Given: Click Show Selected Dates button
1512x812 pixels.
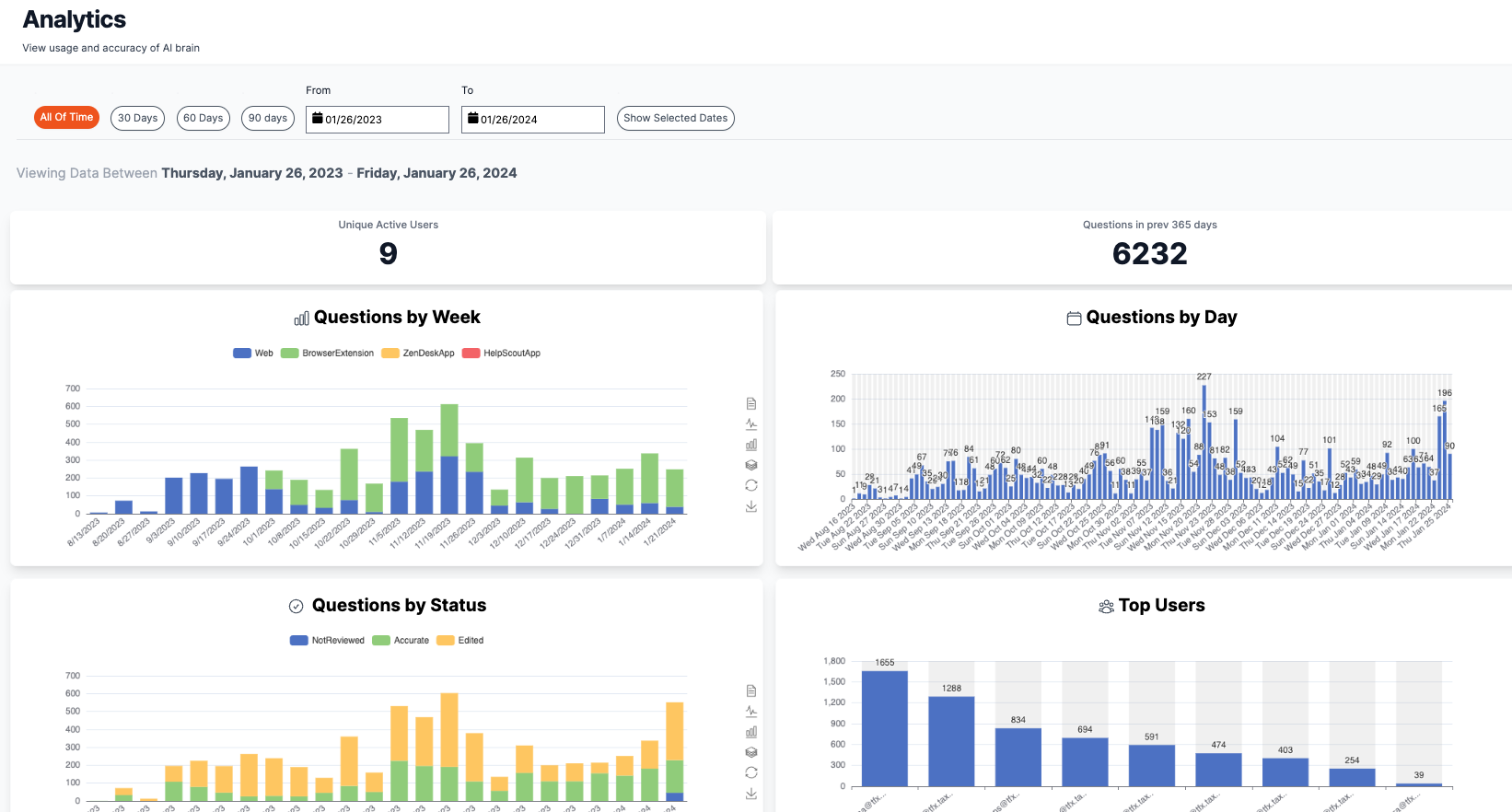Looking at the screenshot, I should pos(675,118).
